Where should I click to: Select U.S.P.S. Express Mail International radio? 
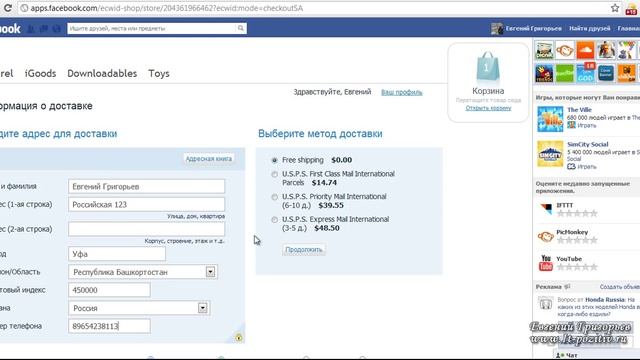(x=275, y=220)
